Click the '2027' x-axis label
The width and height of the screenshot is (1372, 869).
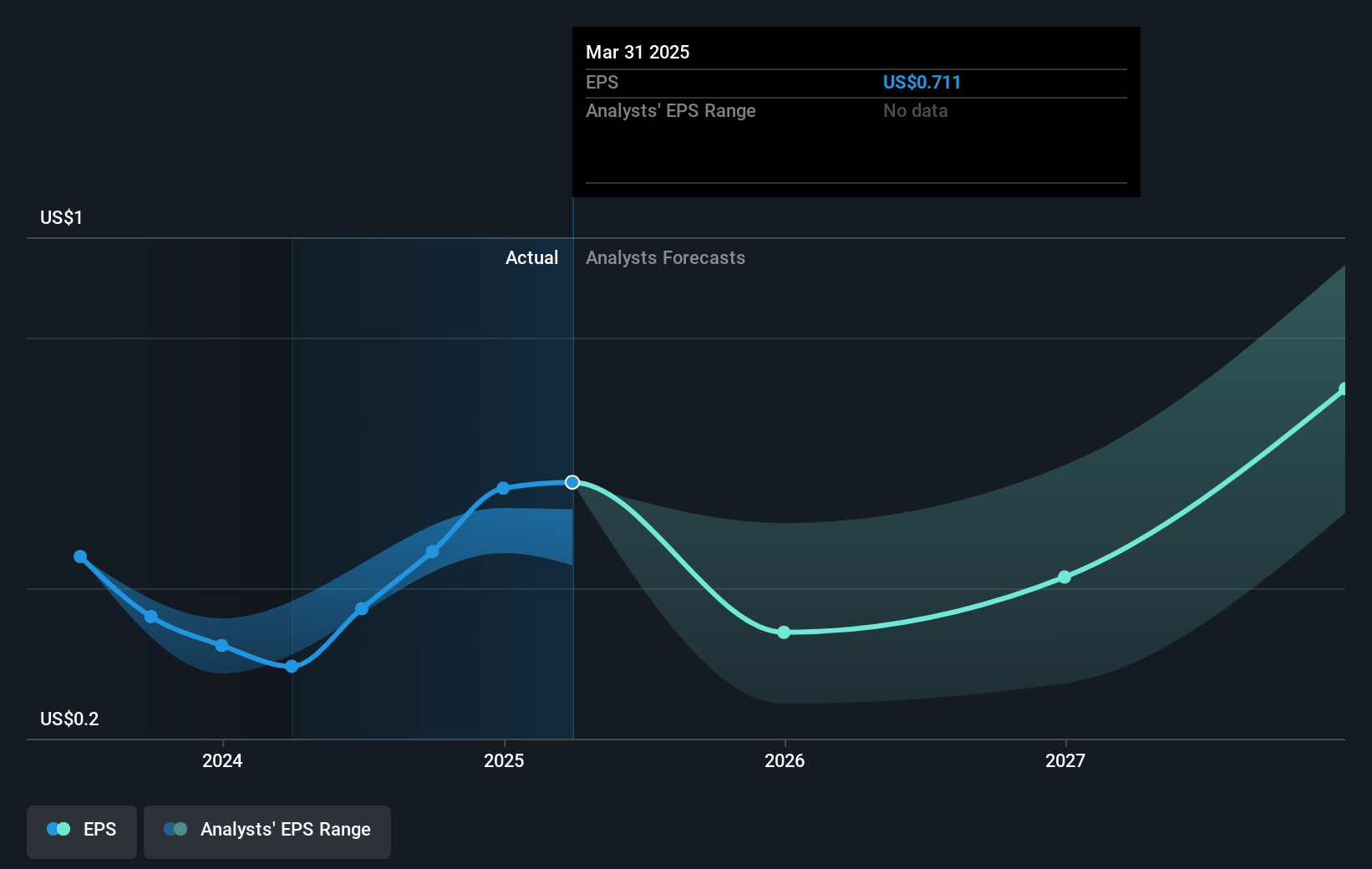1065,760
